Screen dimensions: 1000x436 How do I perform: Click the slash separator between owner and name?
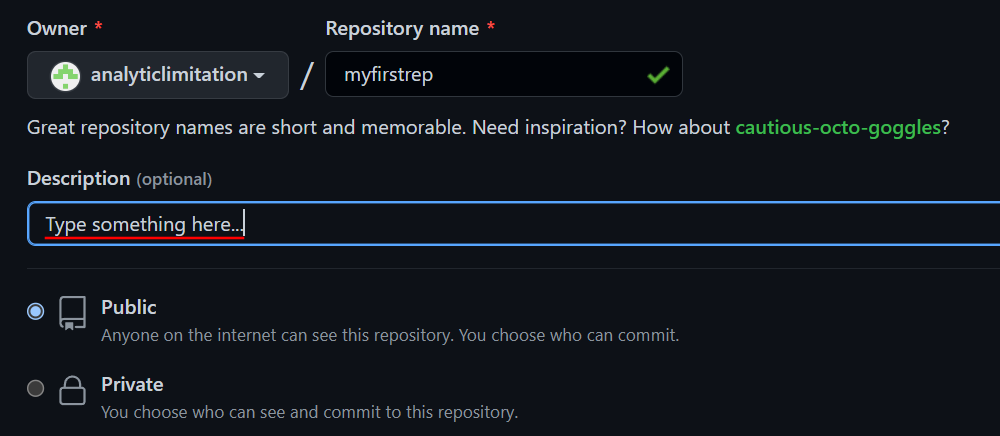point(307,75)
